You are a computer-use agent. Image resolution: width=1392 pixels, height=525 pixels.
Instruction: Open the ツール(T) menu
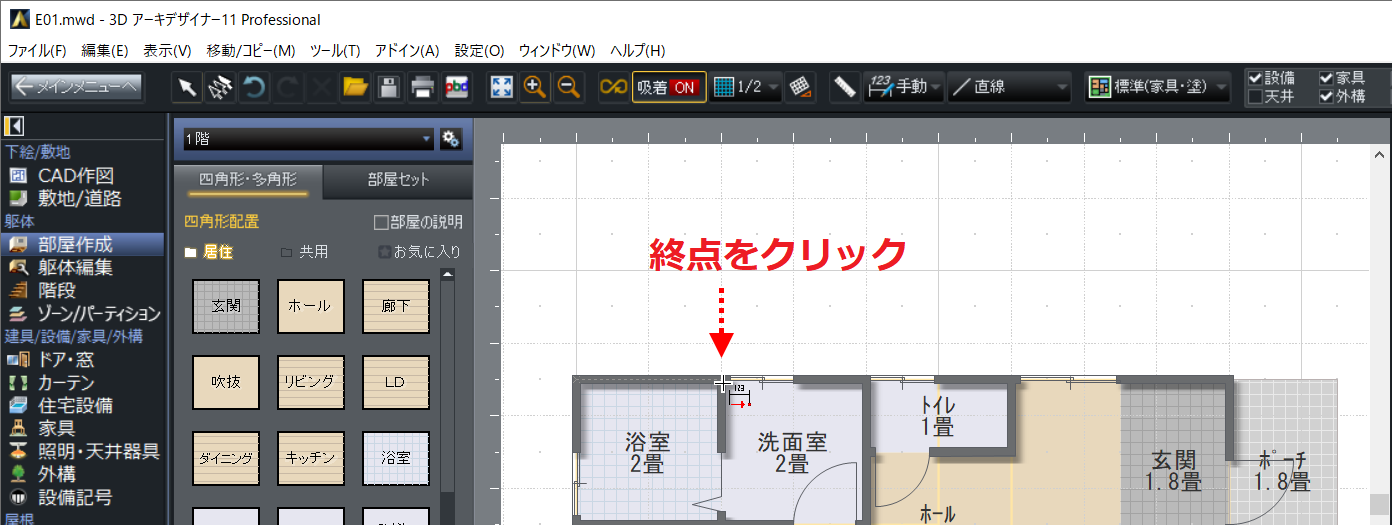pyautogui.click(x=334, y=50)
